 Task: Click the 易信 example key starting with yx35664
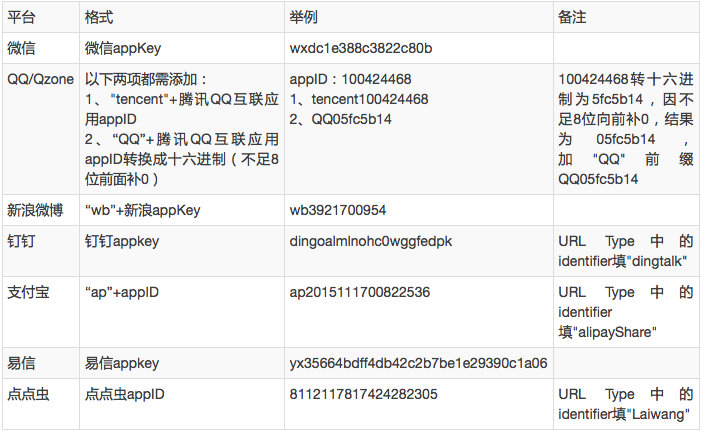pyautogui.click(x=418, y=363)
